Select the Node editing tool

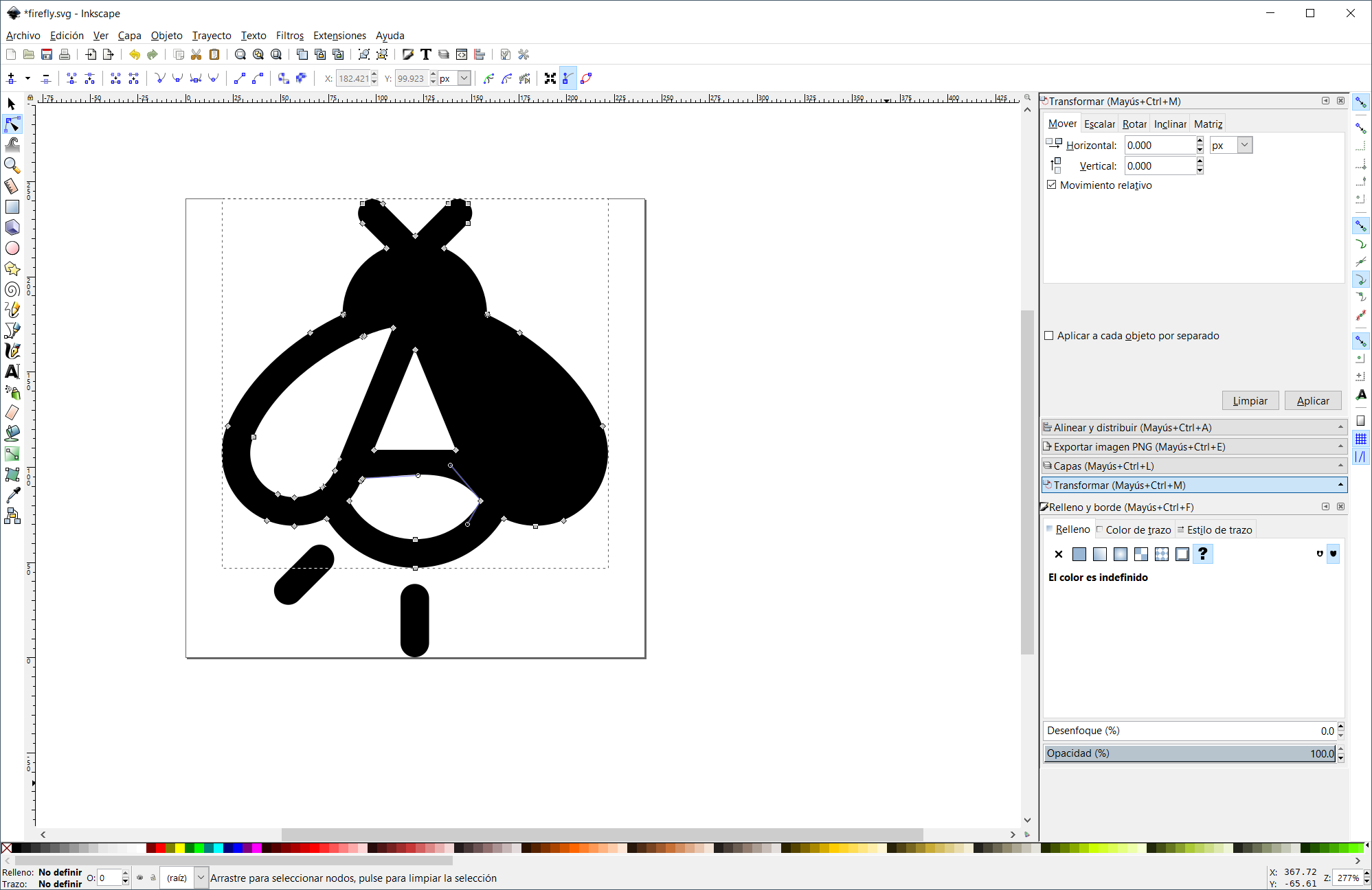12,124
